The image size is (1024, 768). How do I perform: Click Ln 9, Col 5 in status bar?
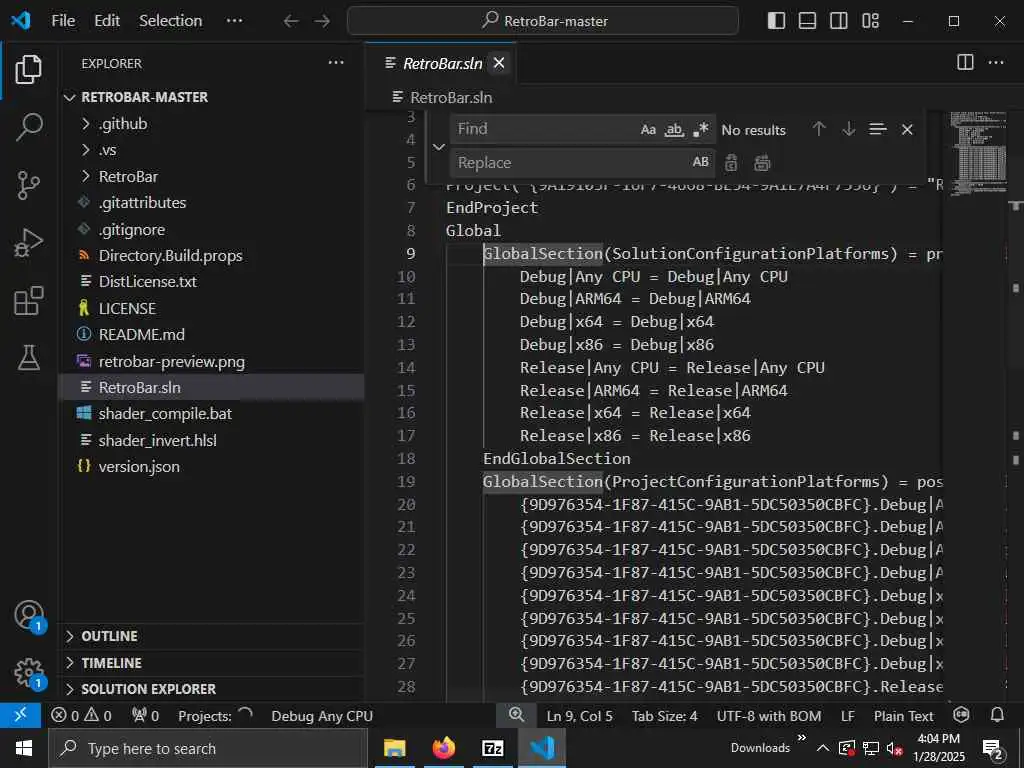[x=579, y=716]
